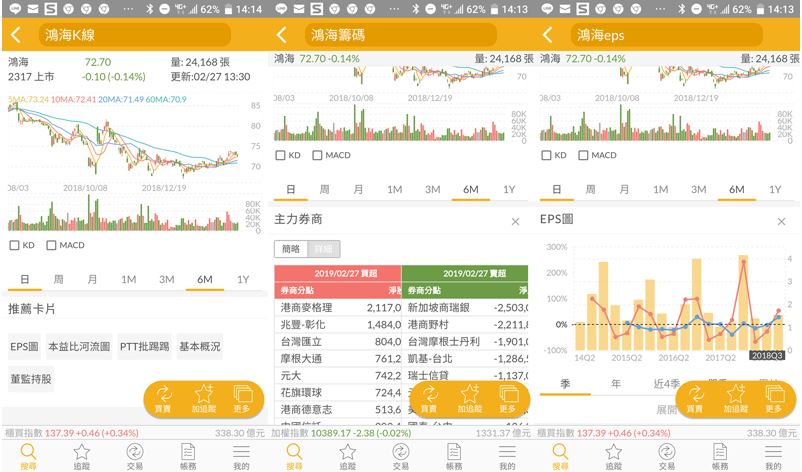This screenshot has height=472, width=802.
Task: Tap 加追蹤 star icon on the K線 screen
Action: pyautogui.click(x=204, y=399)
